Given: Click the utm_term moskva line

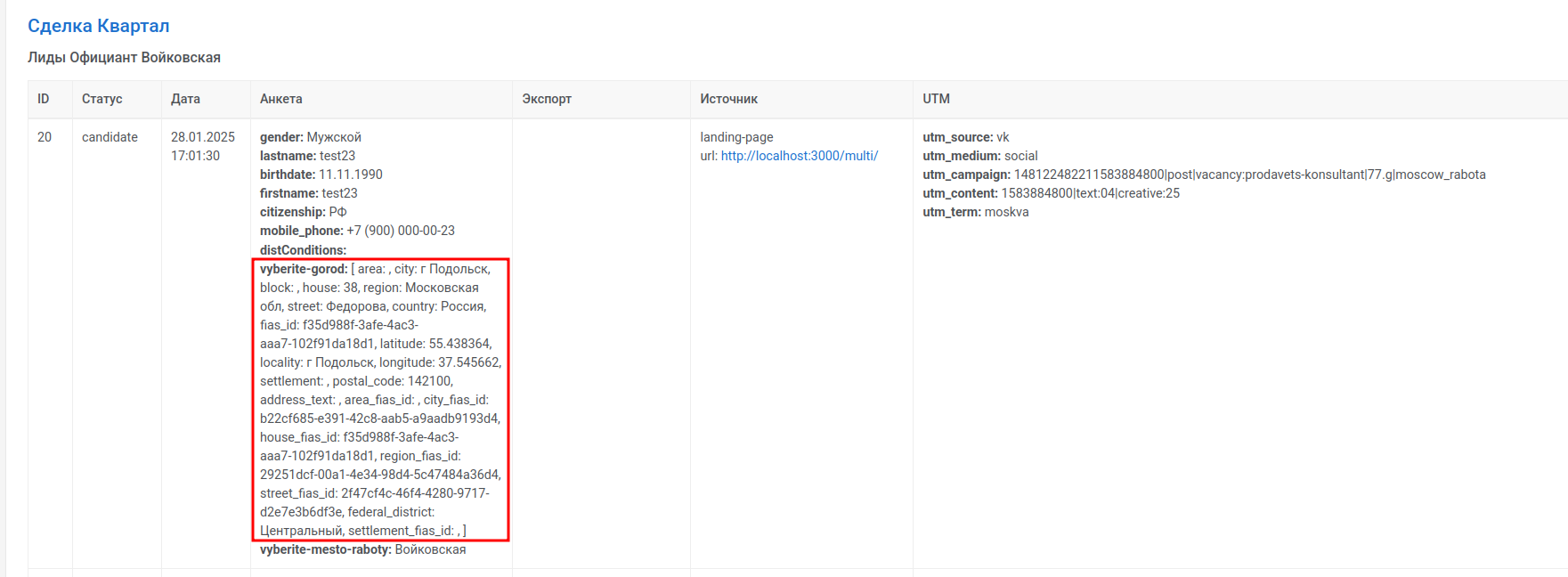Looking at the screenshot, I should (975, 212).
